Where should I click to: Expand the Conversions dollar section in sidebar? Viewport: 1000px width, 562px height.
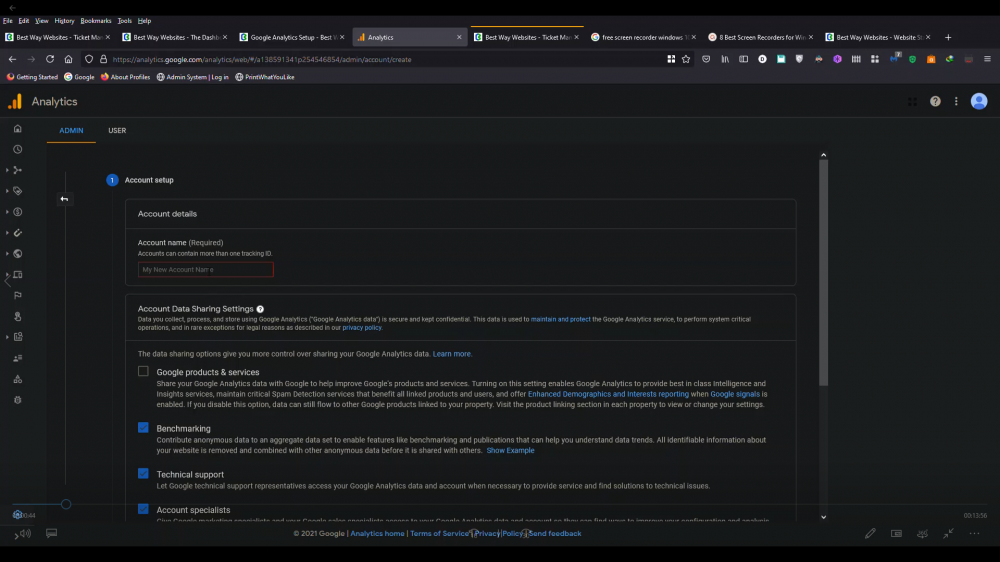(x=8, y=212)
